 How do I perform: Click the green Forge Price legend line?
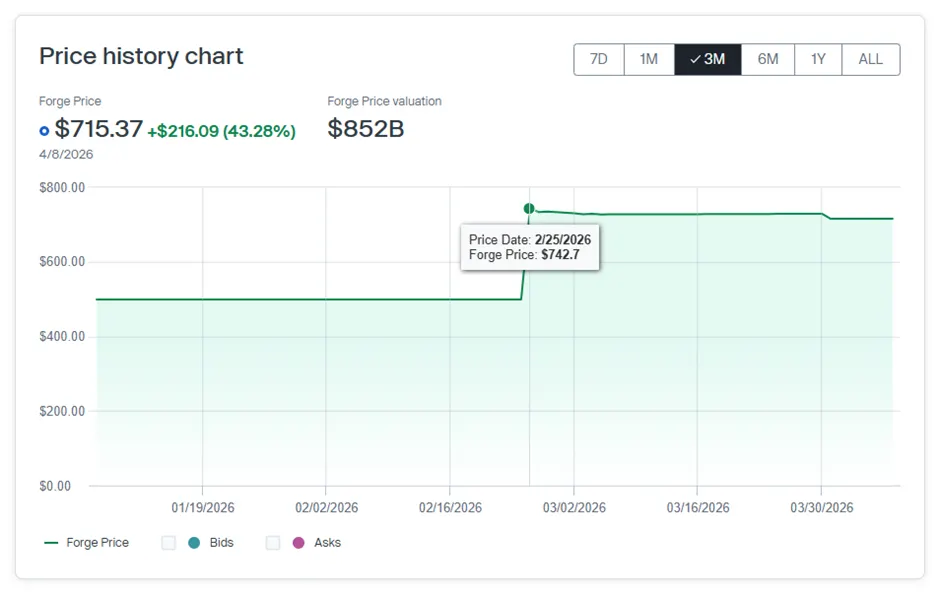(52, 543)
